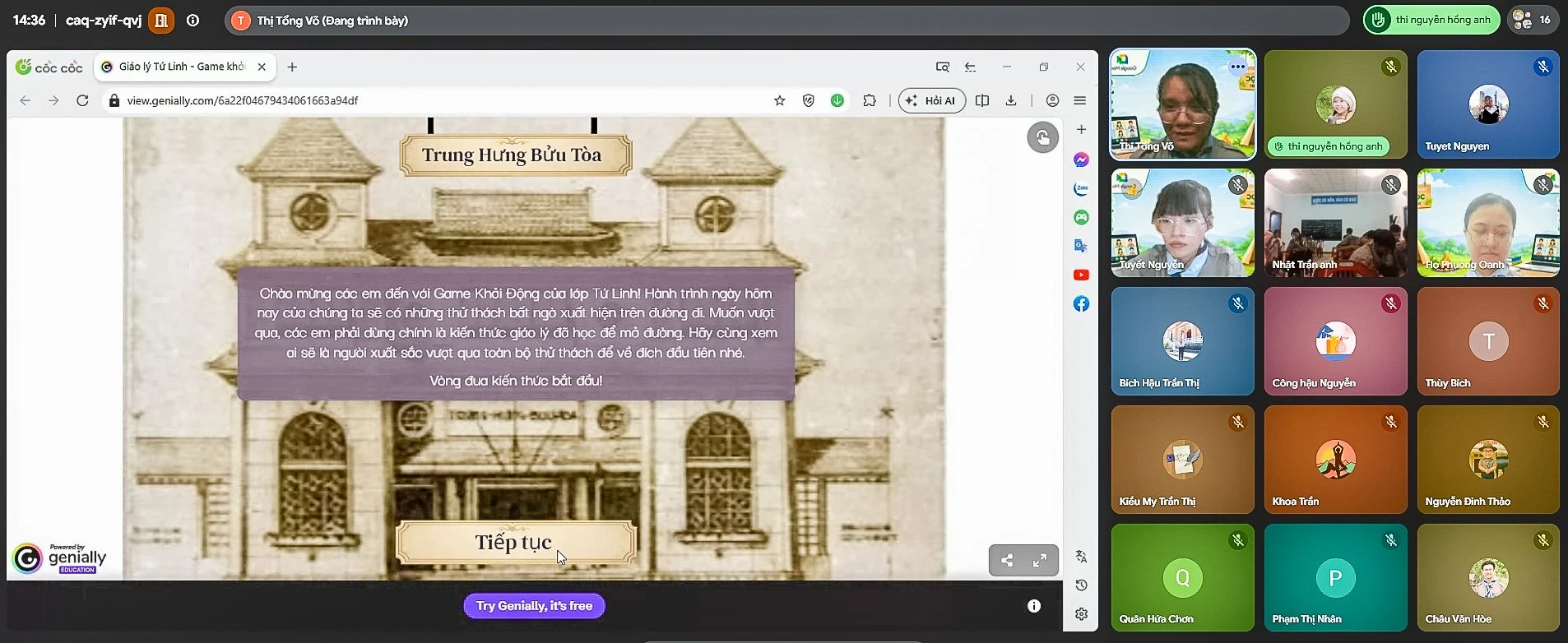The image size is (1568, 643).
Task: Open the extensions puzzle icon
Action: tap(870, 100)
